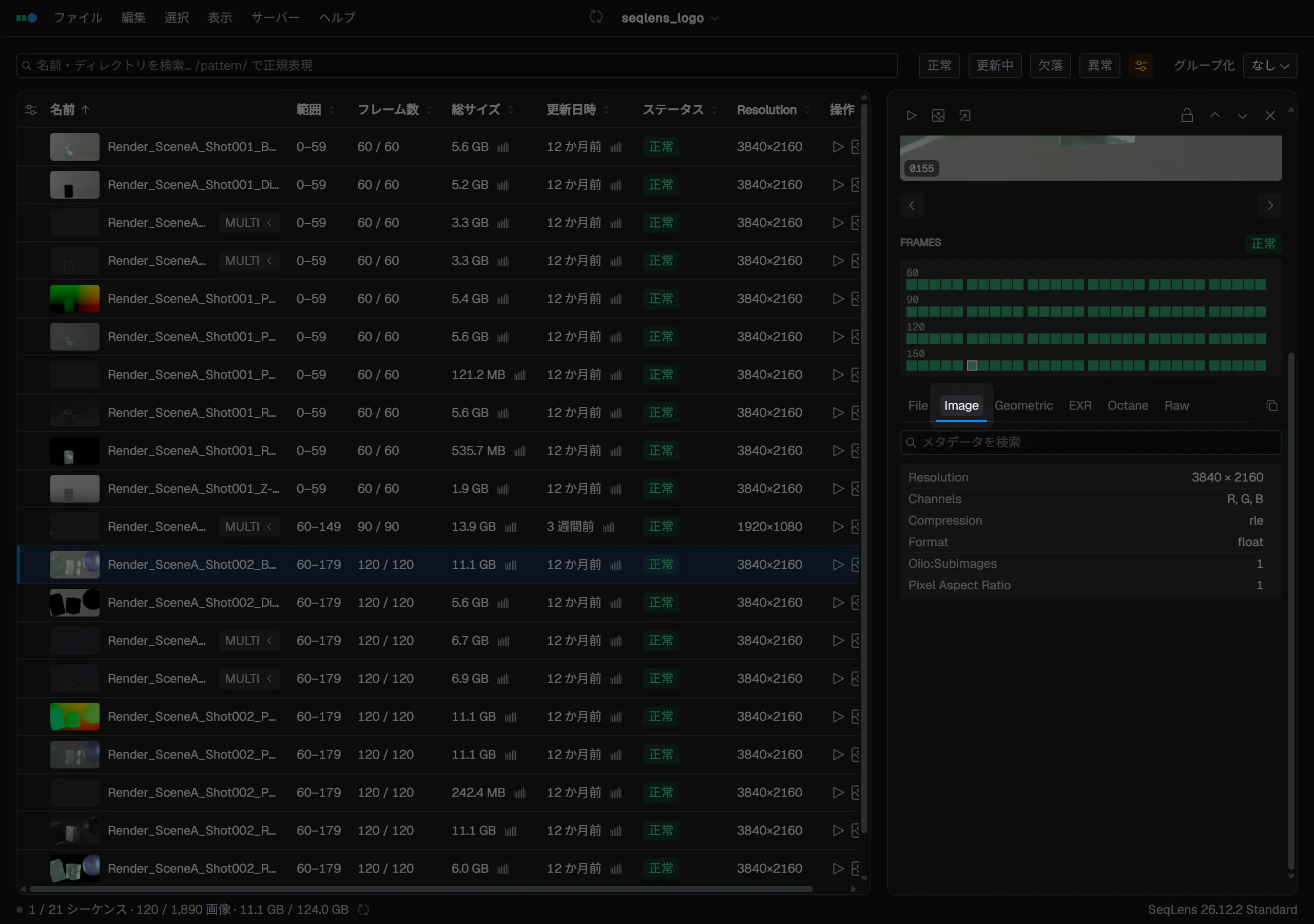Click size histogram icon beside 121.2 MB
Image resolution: width=1314 pixels, height=924 pixels.
[519, 375]
